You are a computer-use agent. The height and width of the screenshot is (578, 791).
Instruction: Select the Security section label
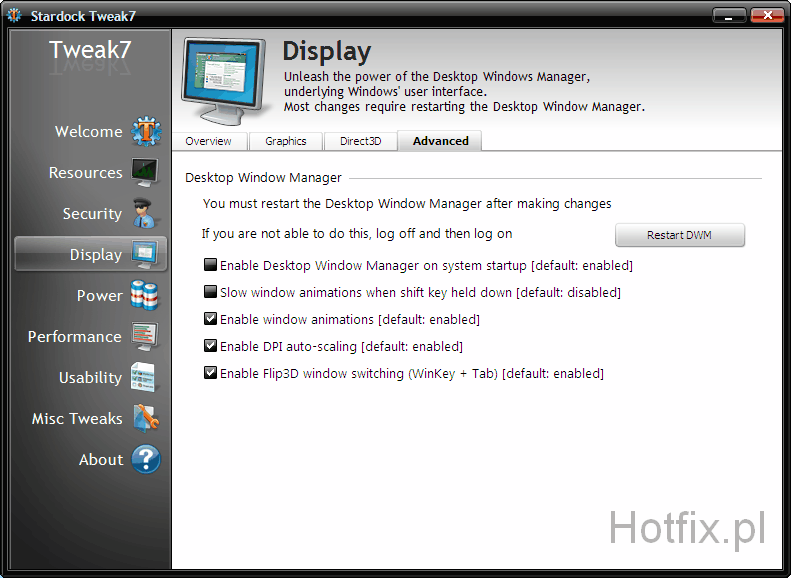pyautogui.click(x=92, y=214)
